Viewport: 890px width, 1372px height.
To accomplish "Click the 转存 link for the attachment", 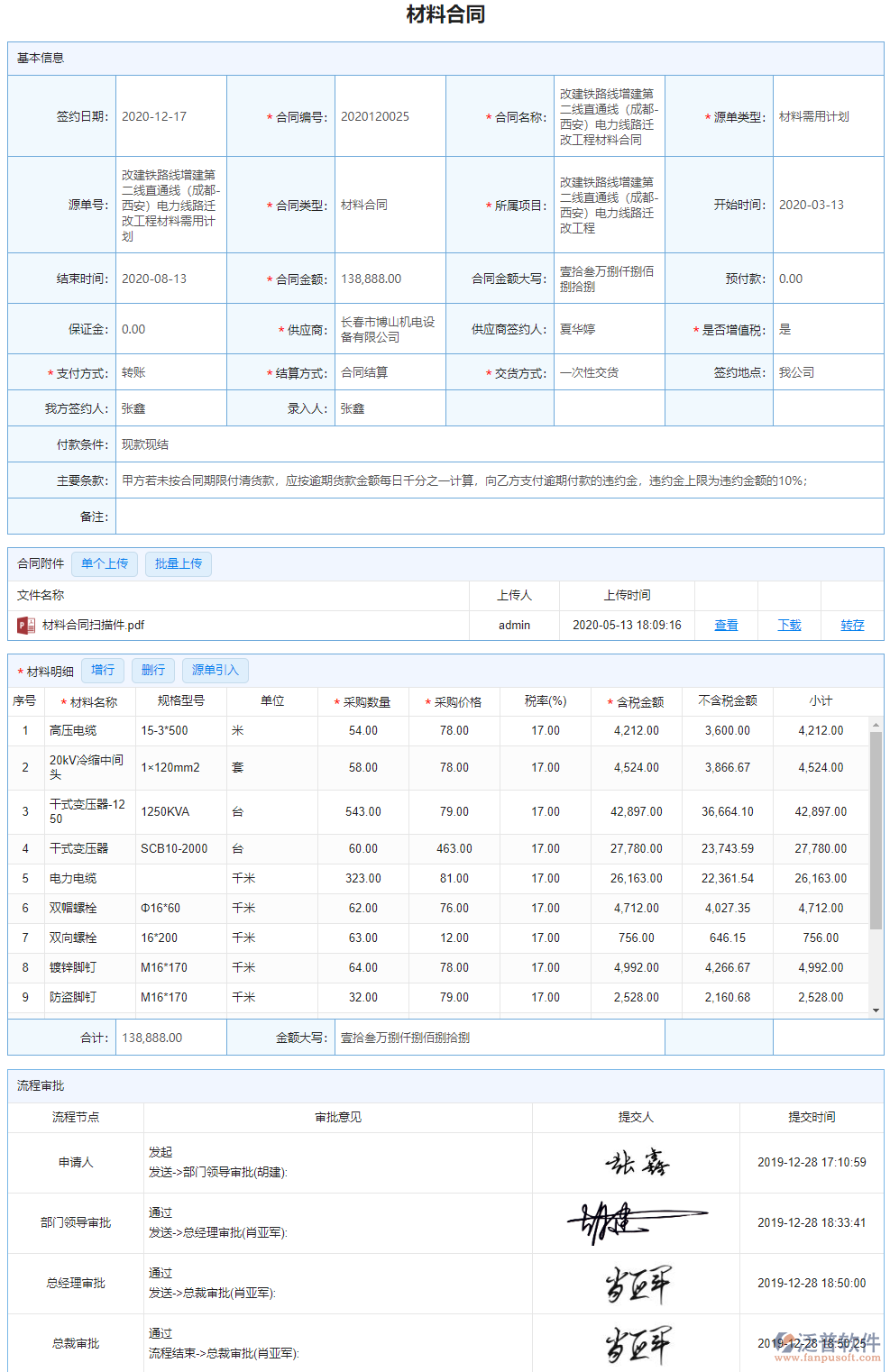I will 852,625.
